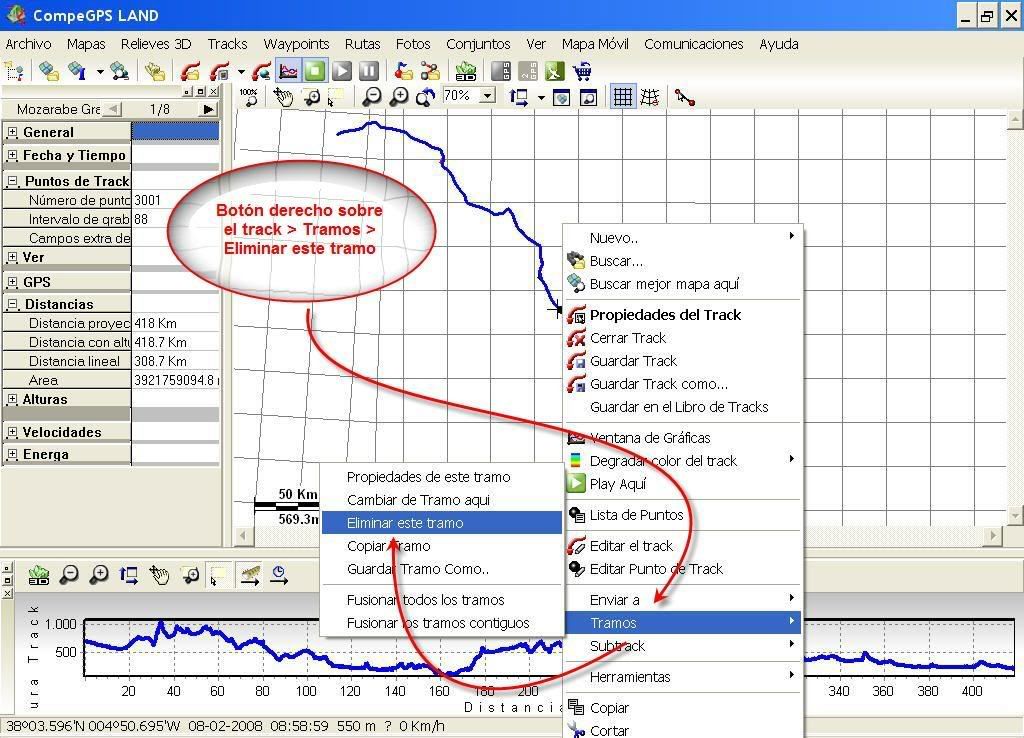Image resolution: width=1024 pixels, height=738 pixels.
Task: Zoom in on the graph panel
Action: (x=99, y=575)
